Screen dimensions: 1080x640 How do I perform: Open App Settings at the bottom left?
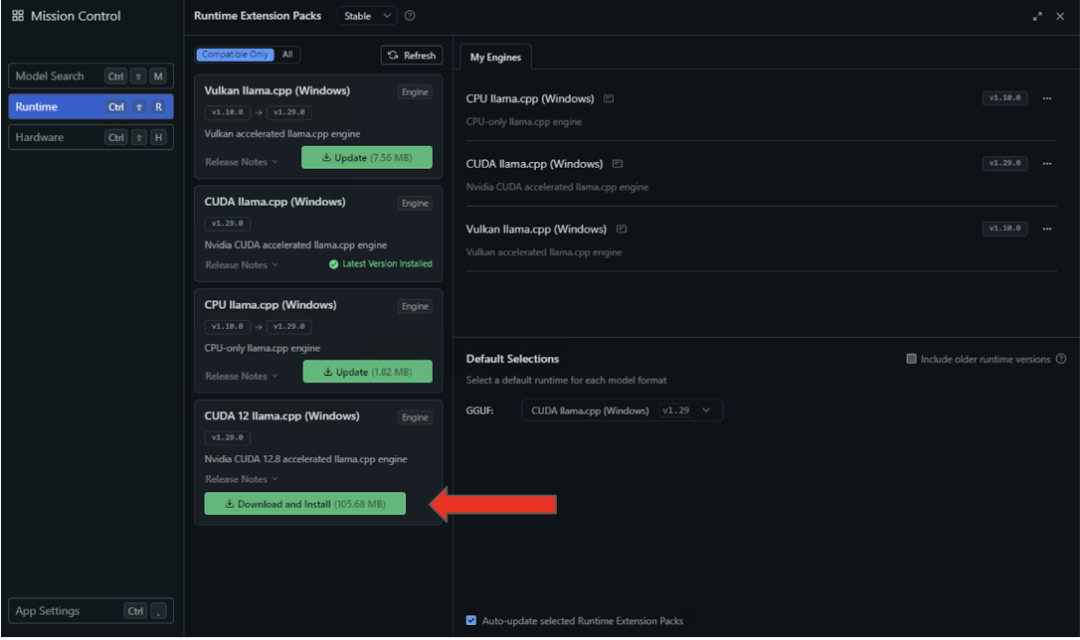pyautogui.click(x=90, y=611)
